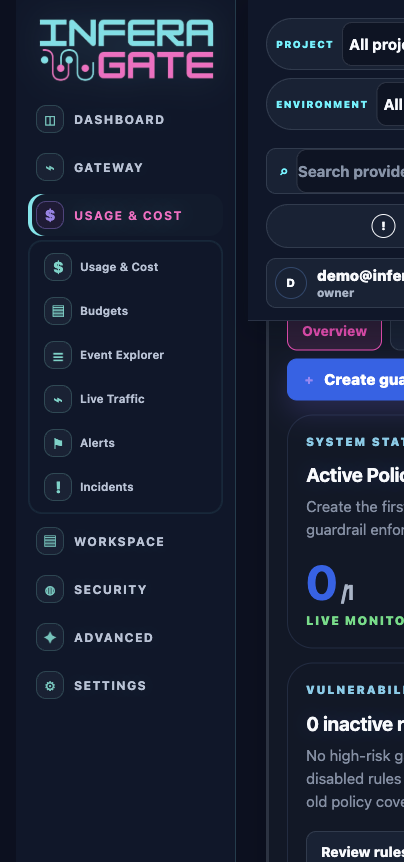Click the Alerts flag icon
The height and width of the screenshot is (862, 404).
coord(58,443)
